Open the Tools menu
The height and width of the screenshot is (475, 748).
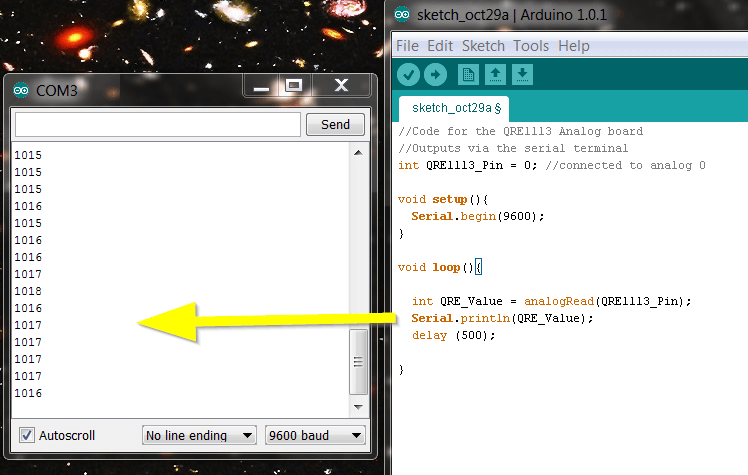[x=531, y=46]
